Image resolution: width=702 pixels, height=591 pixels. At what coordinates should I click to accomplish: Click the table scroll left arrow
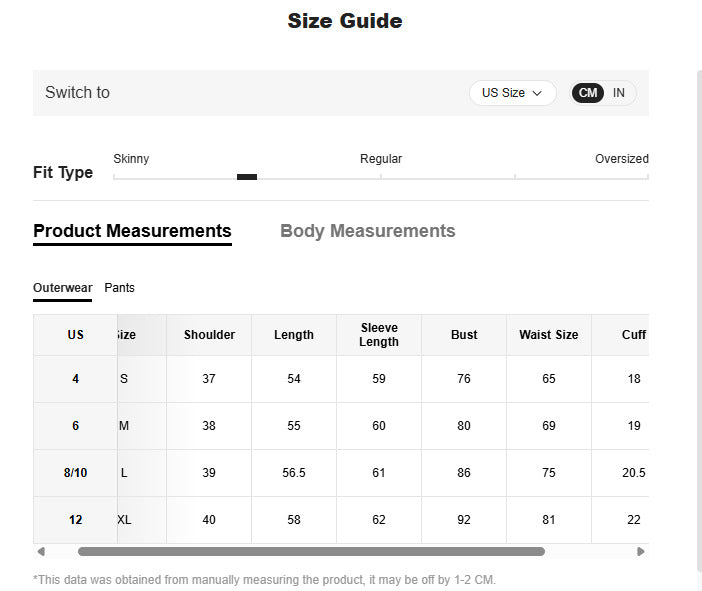tap(41, 552)
